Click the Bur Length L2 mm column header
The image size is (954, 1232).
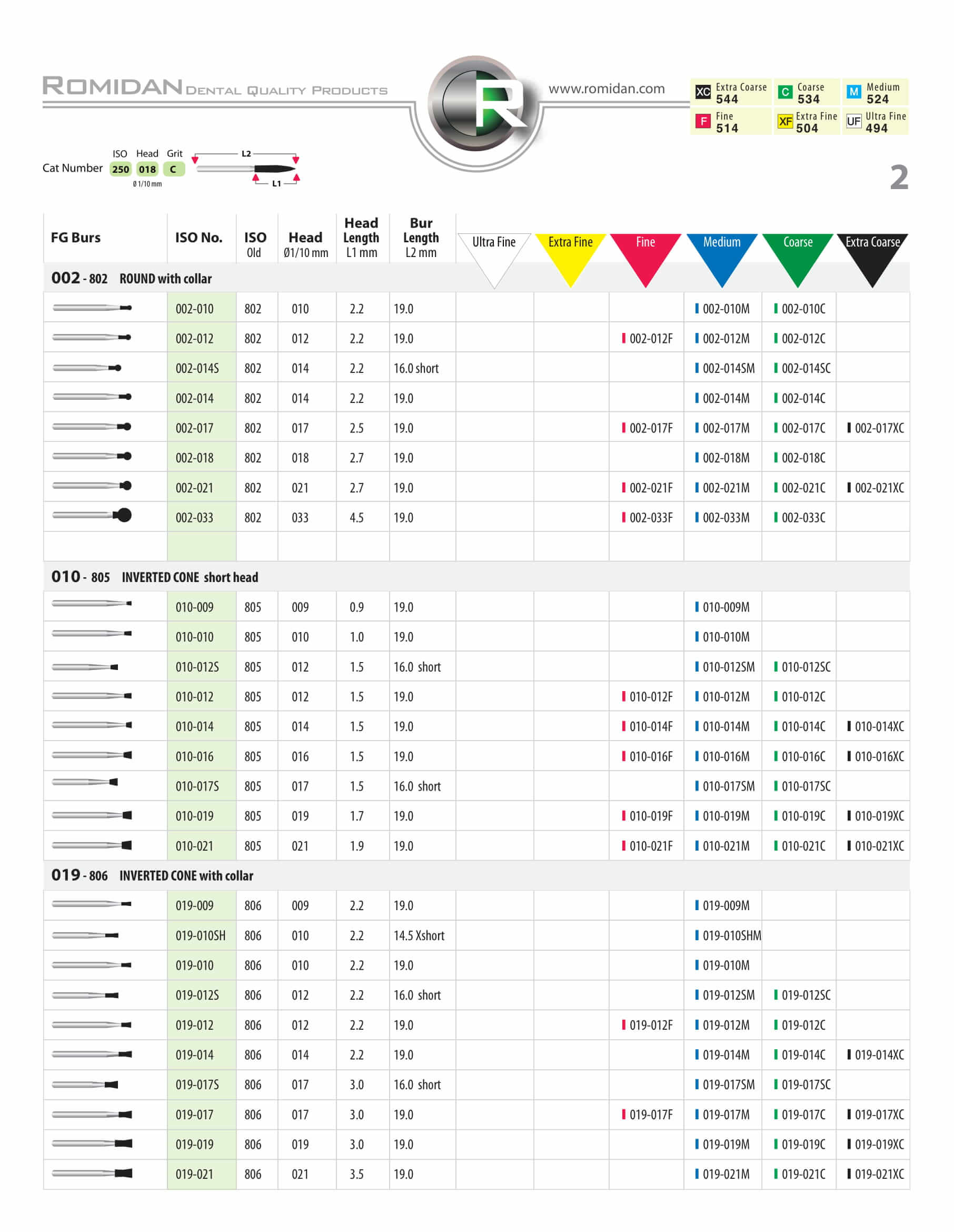coord(421,238)
